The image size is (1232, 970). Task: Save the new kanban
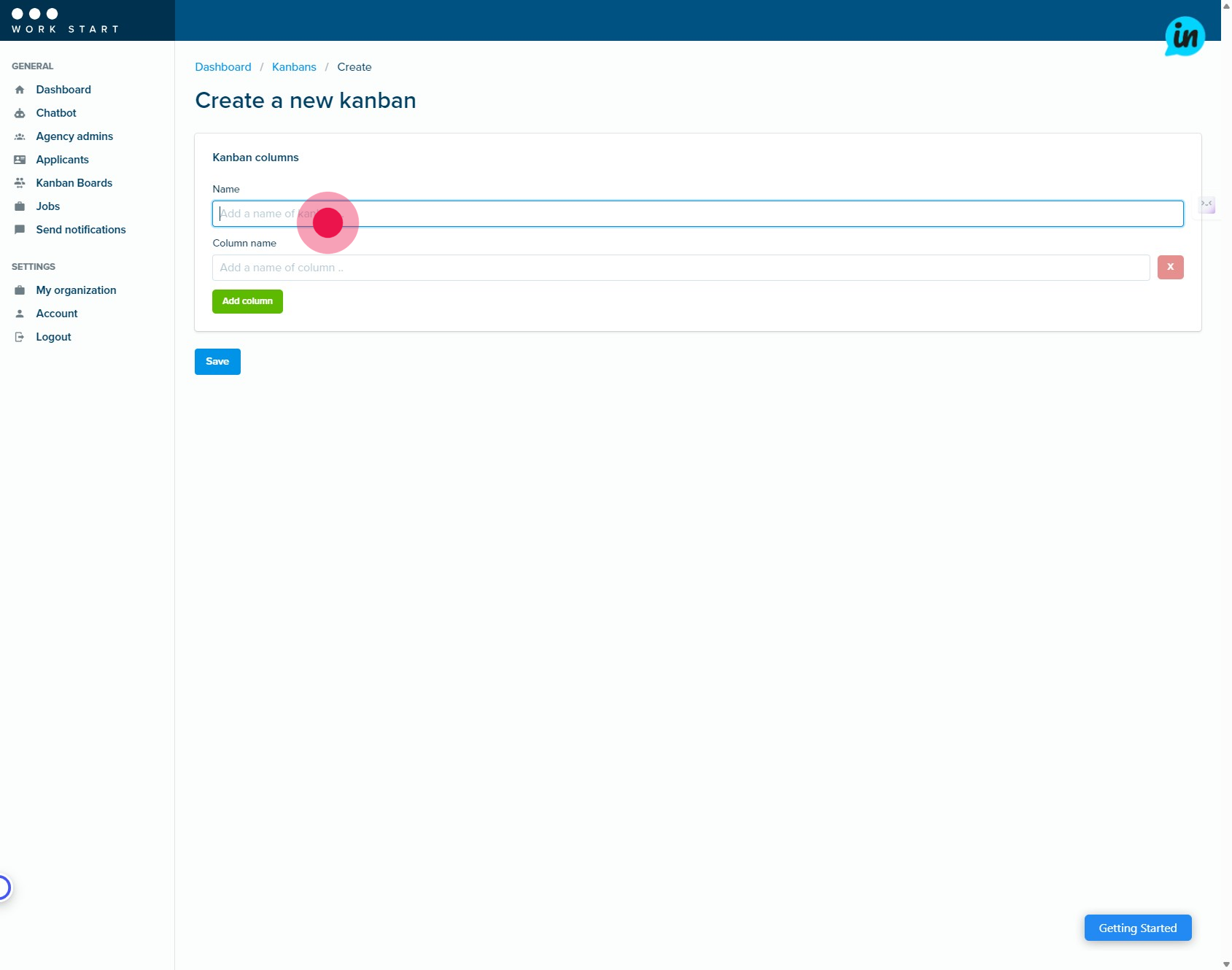pos(217,362)
